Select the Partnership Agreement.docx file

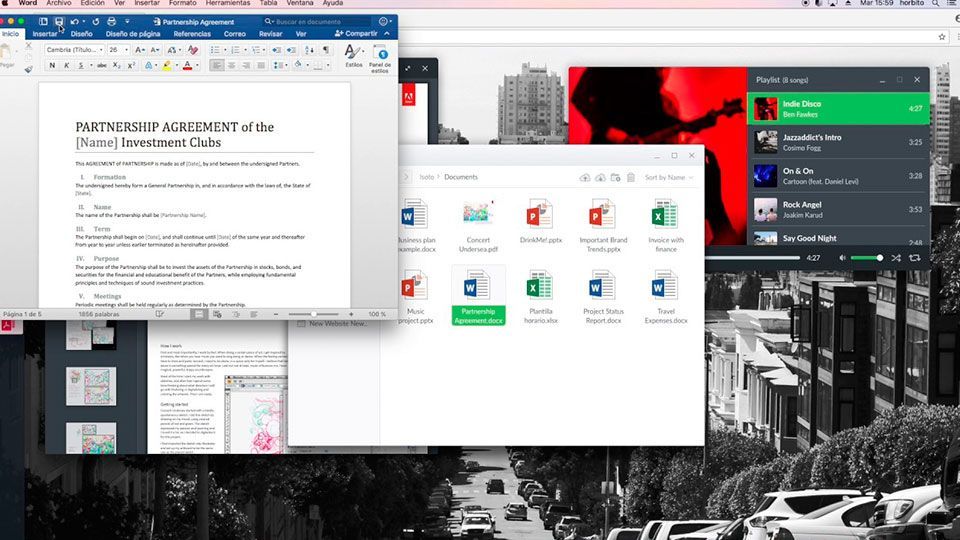[x=478, y=296]
